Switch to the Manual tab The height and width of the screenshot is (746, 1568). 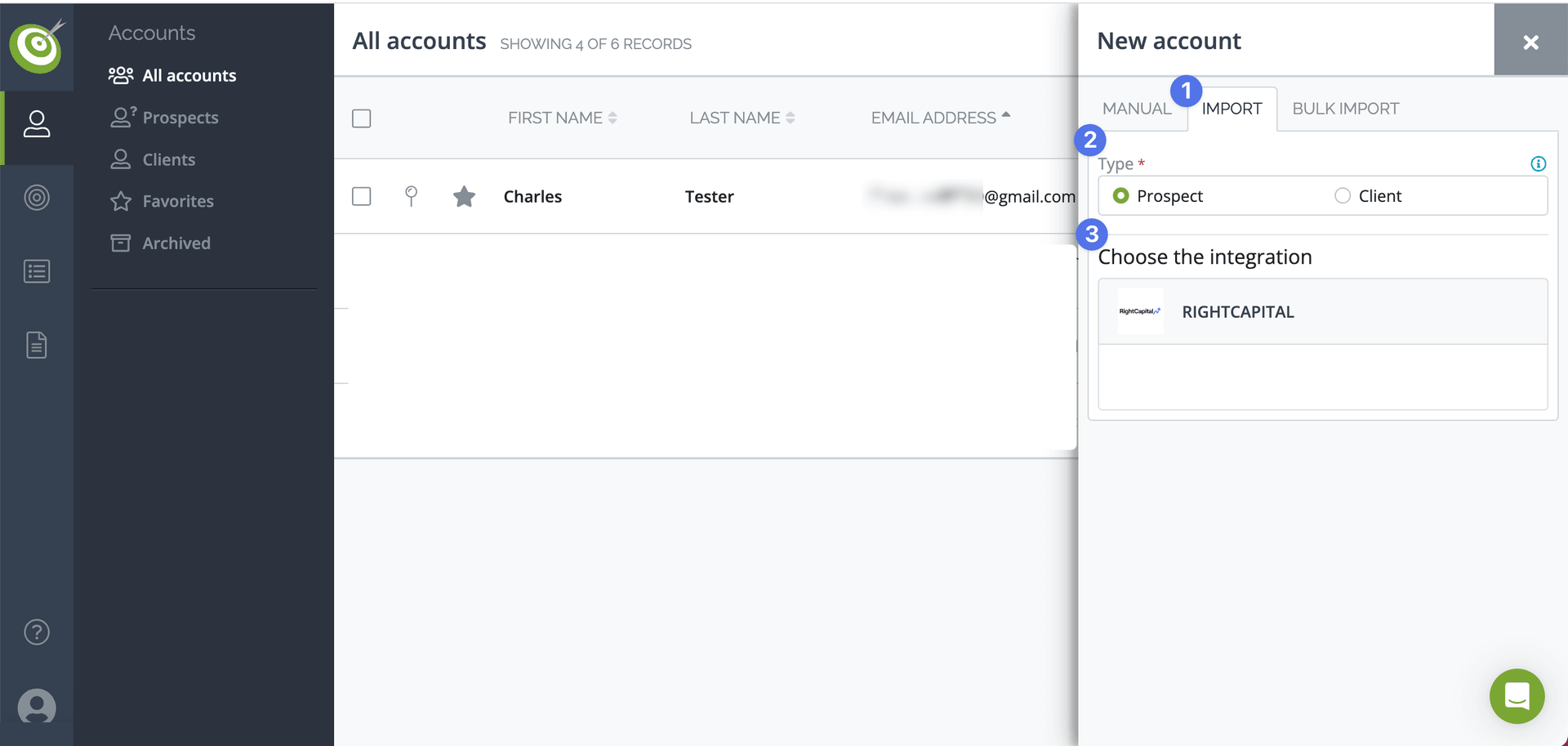(1136, 109)
